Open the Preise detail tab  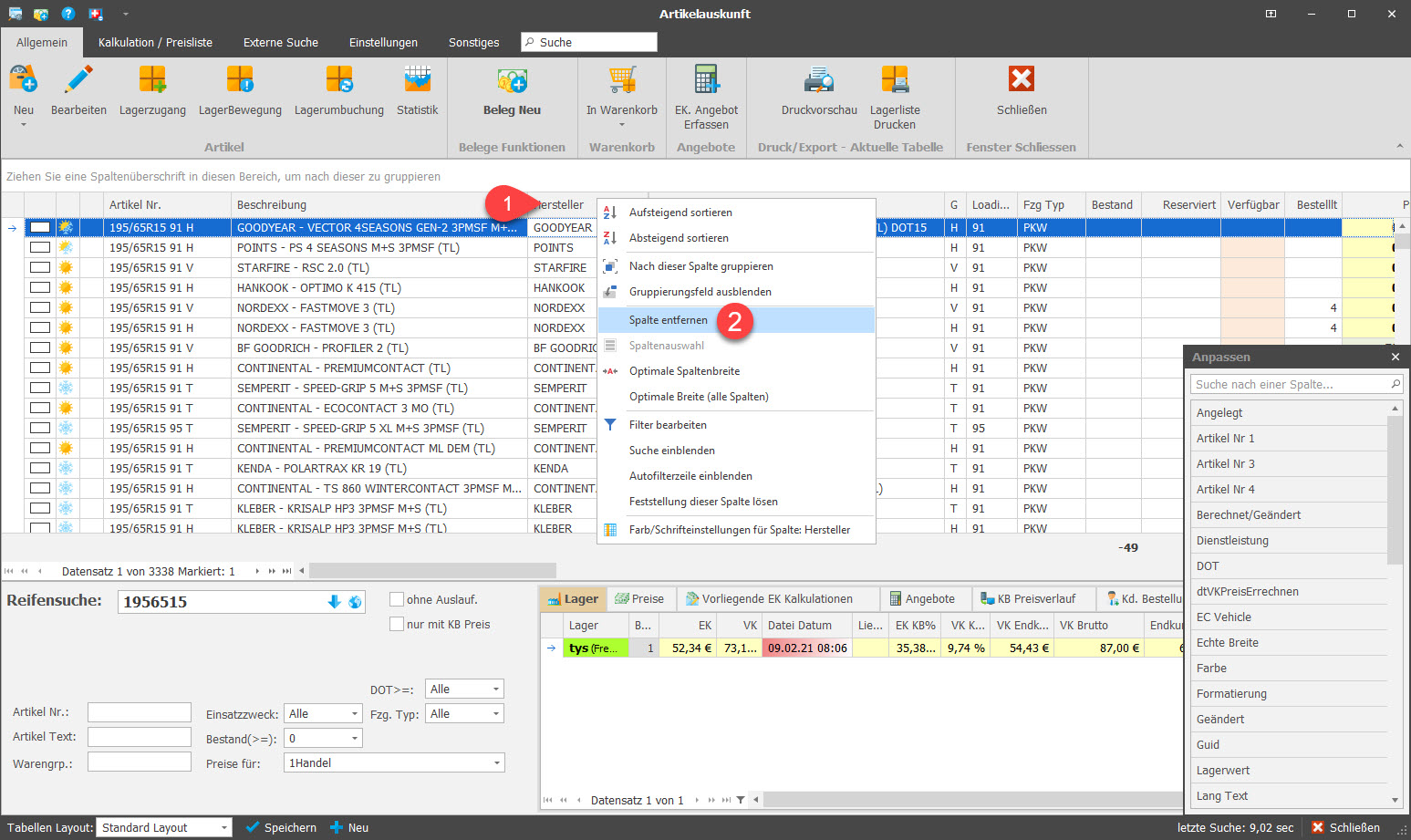tap(639, 598)
